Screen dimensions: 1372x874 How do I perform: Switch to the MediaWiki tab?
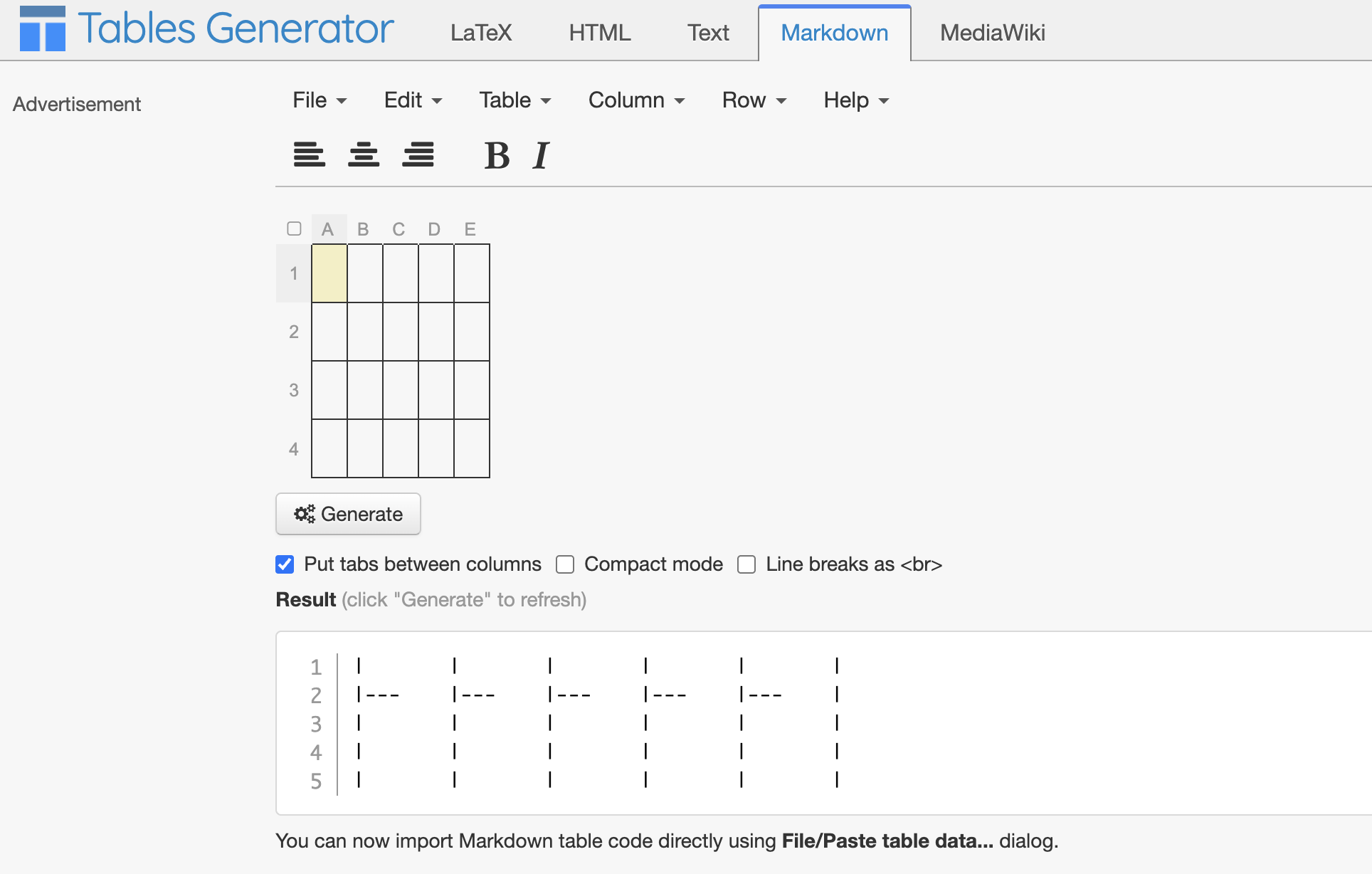click(x=993, y=33)
